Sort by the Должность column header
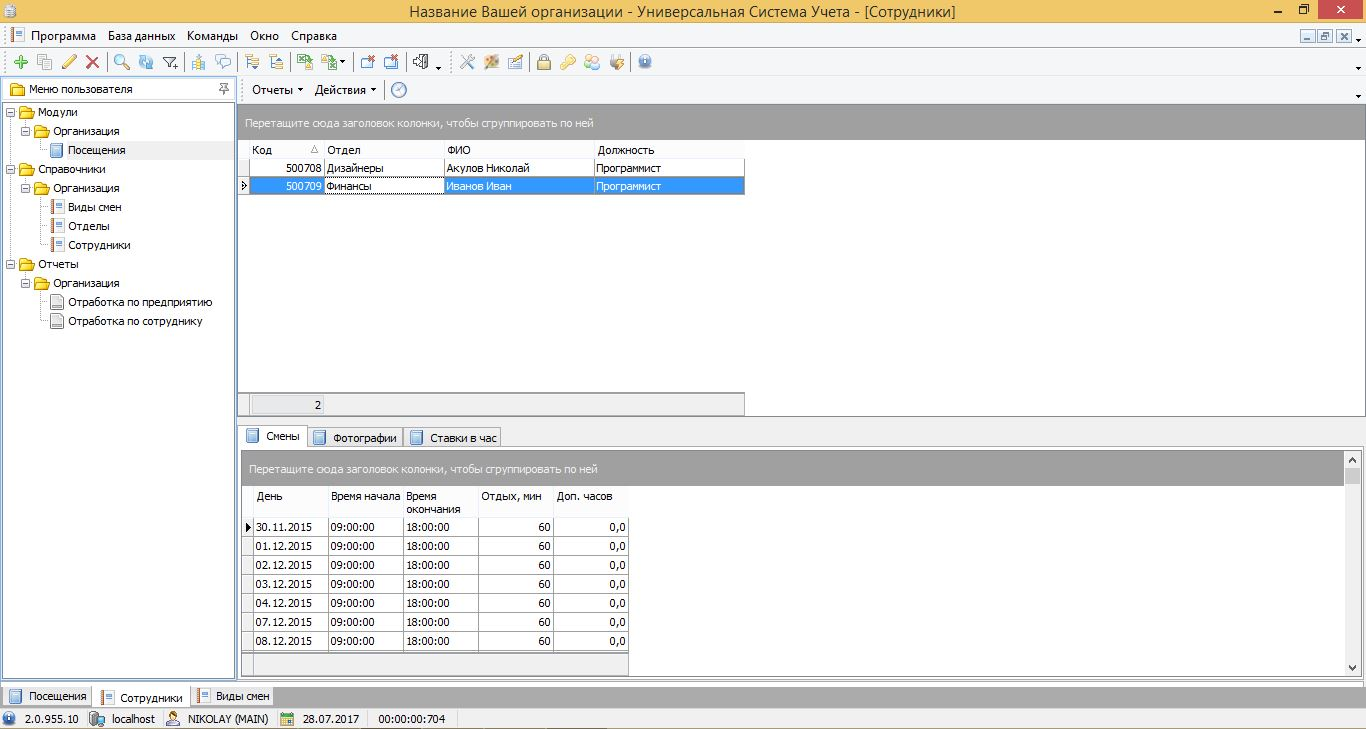 coord(669,150)
